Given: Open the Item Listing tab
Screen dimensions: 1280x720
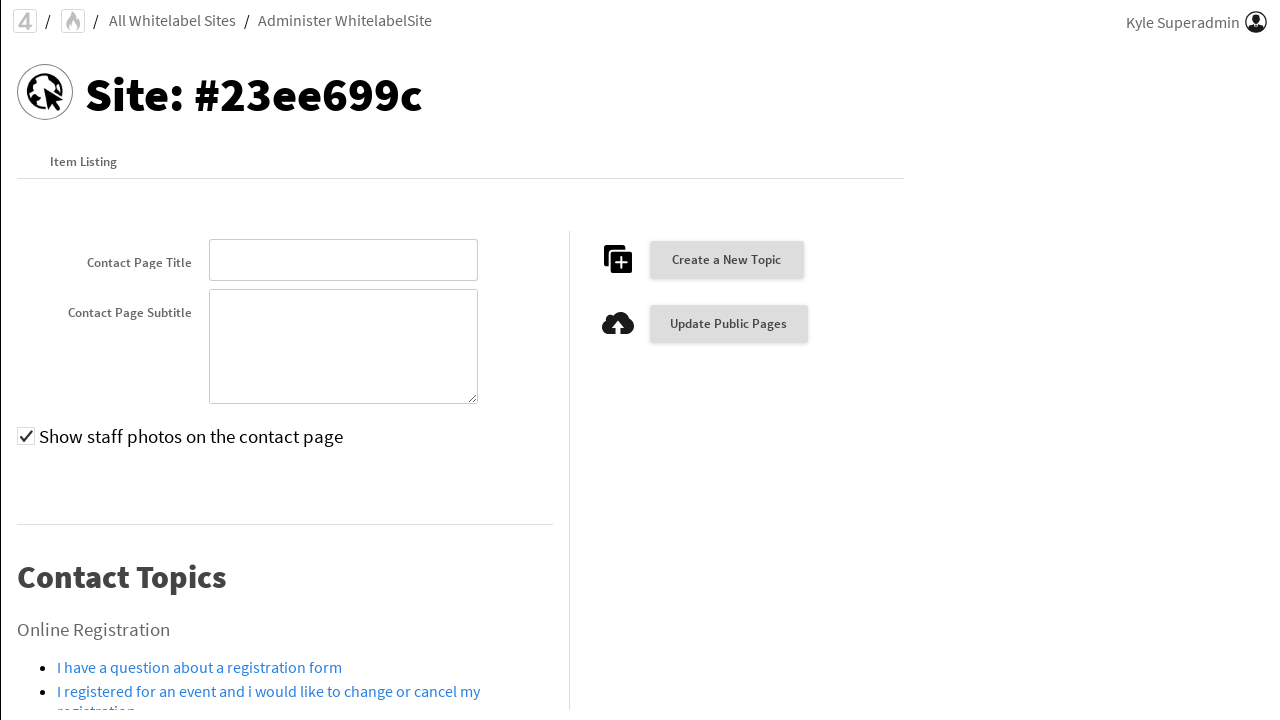Looking at the screenshot, I should click(x=83, y=162).
